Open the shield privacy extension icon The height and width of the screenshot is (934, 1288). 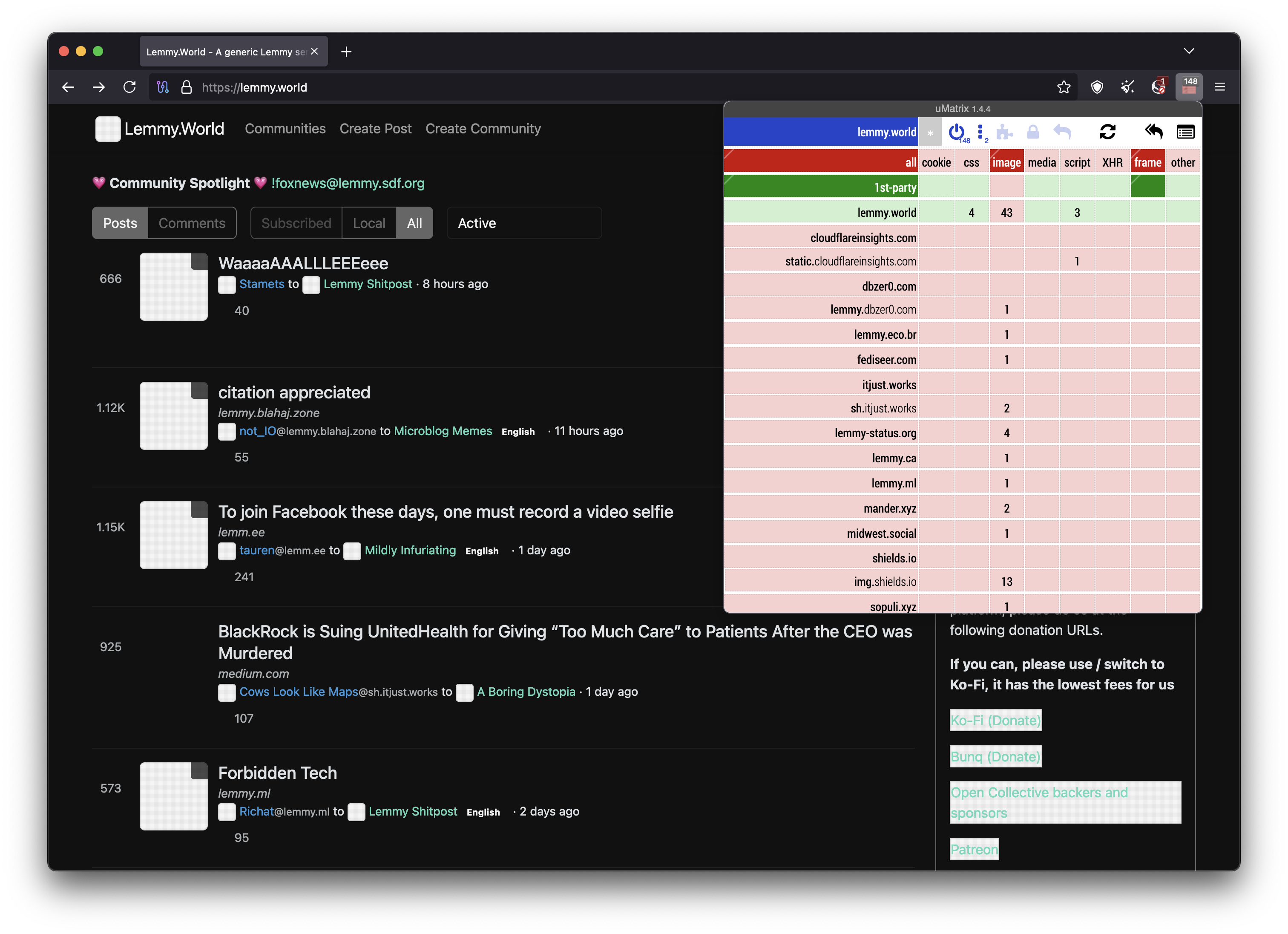pos(1097,87)
